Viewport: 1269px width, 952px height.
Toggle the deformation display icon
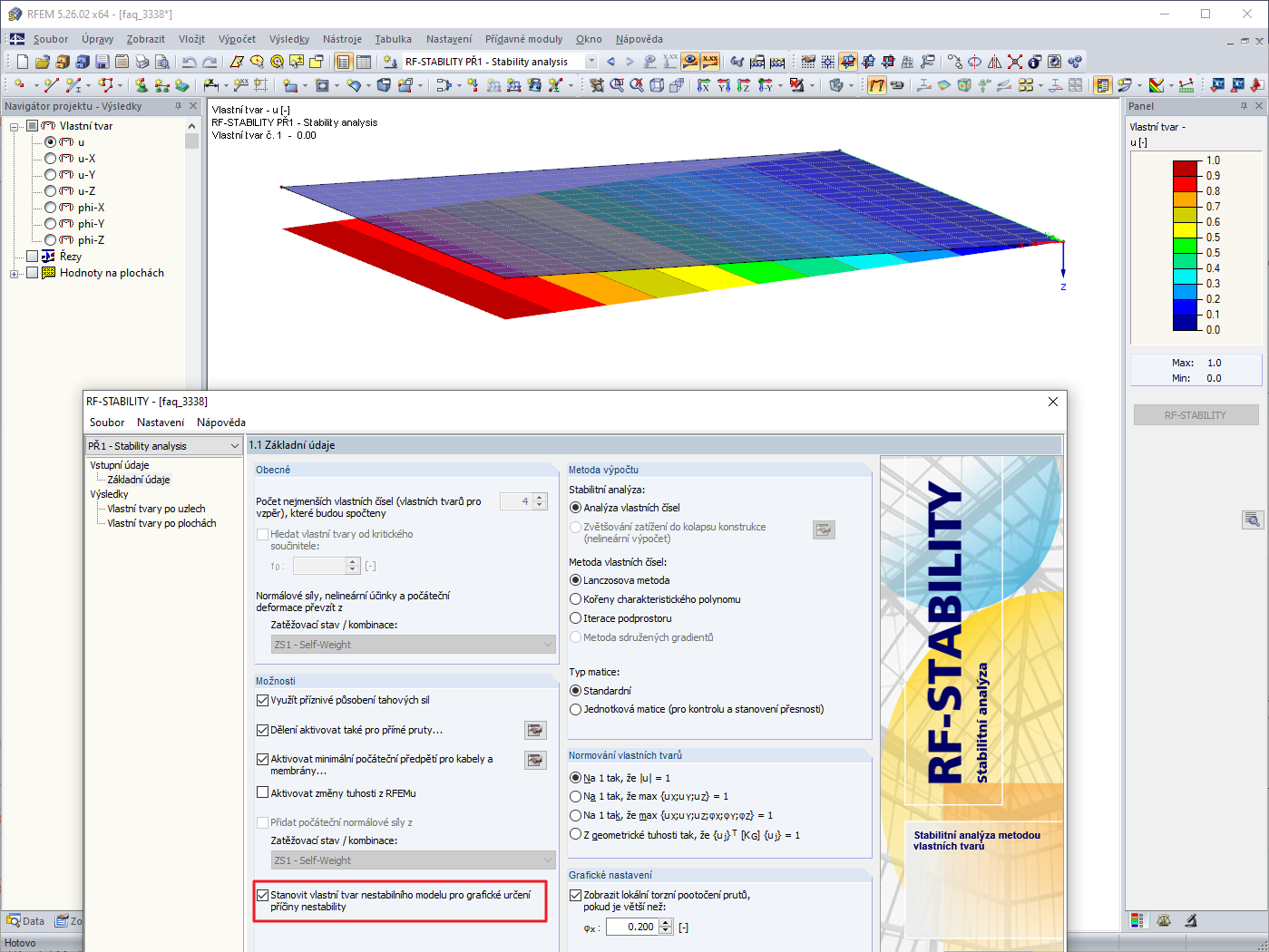877,85
